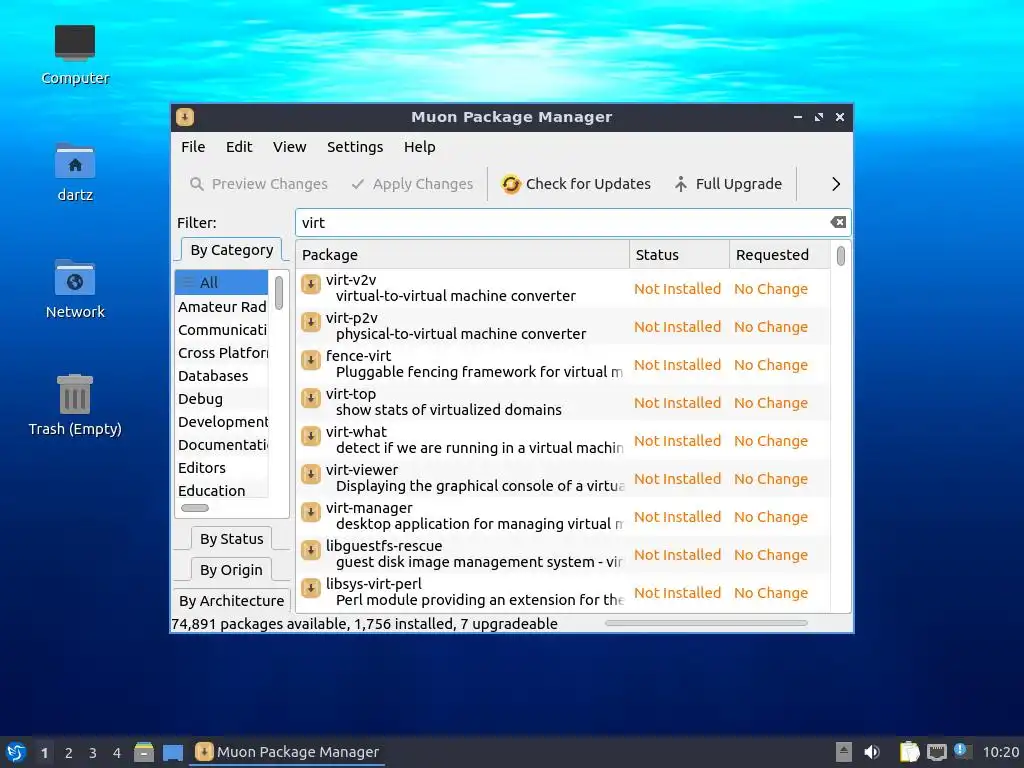Click the package list horizontal scrollbar

coord(706,623)
